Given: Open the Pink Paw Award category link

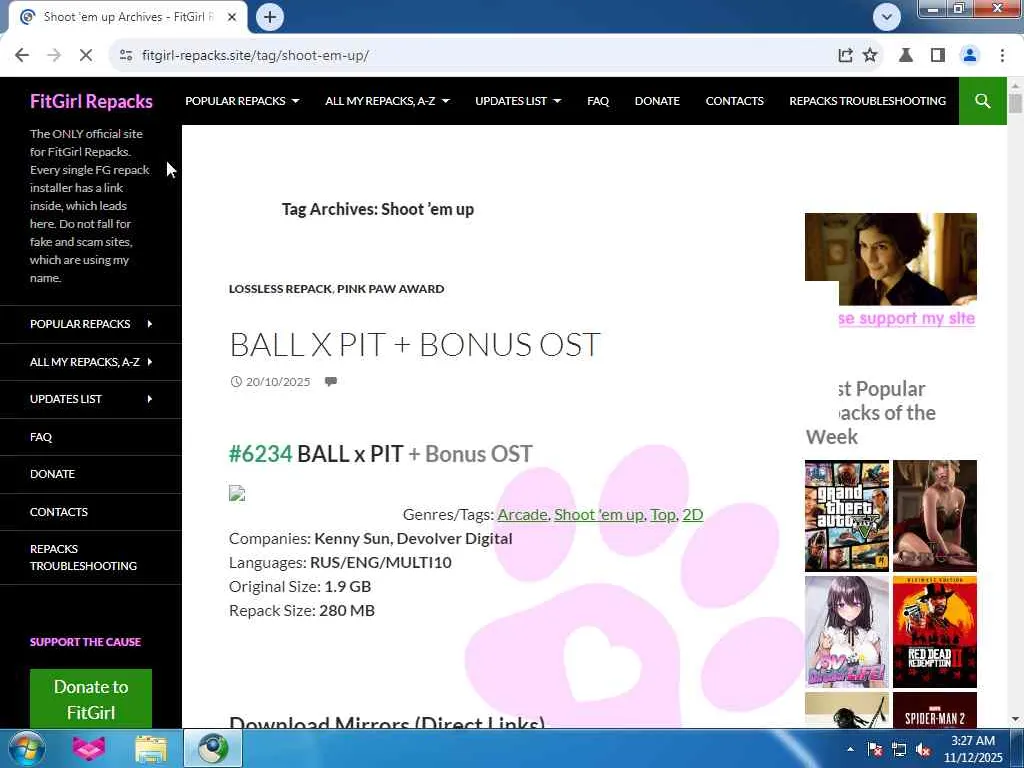Looking at the screenshot, I should tap(391, 289).
